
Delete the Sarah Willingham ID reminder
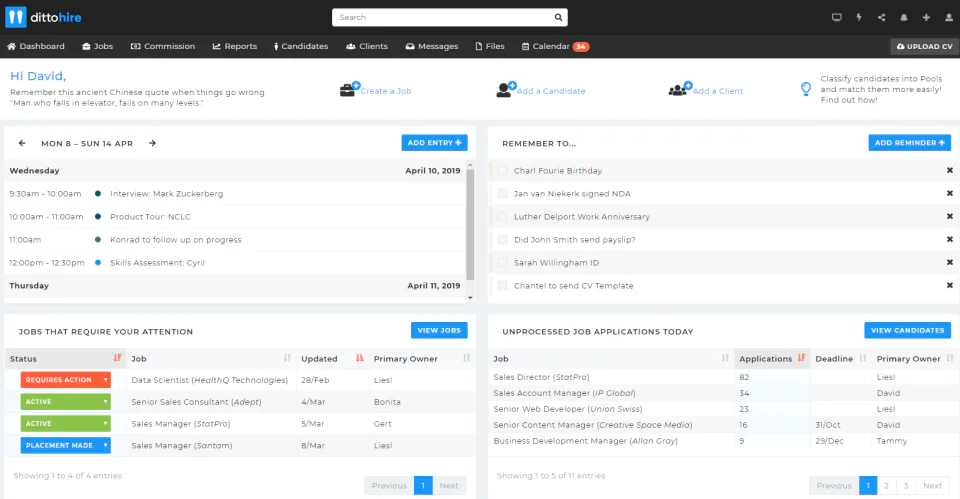950,262
